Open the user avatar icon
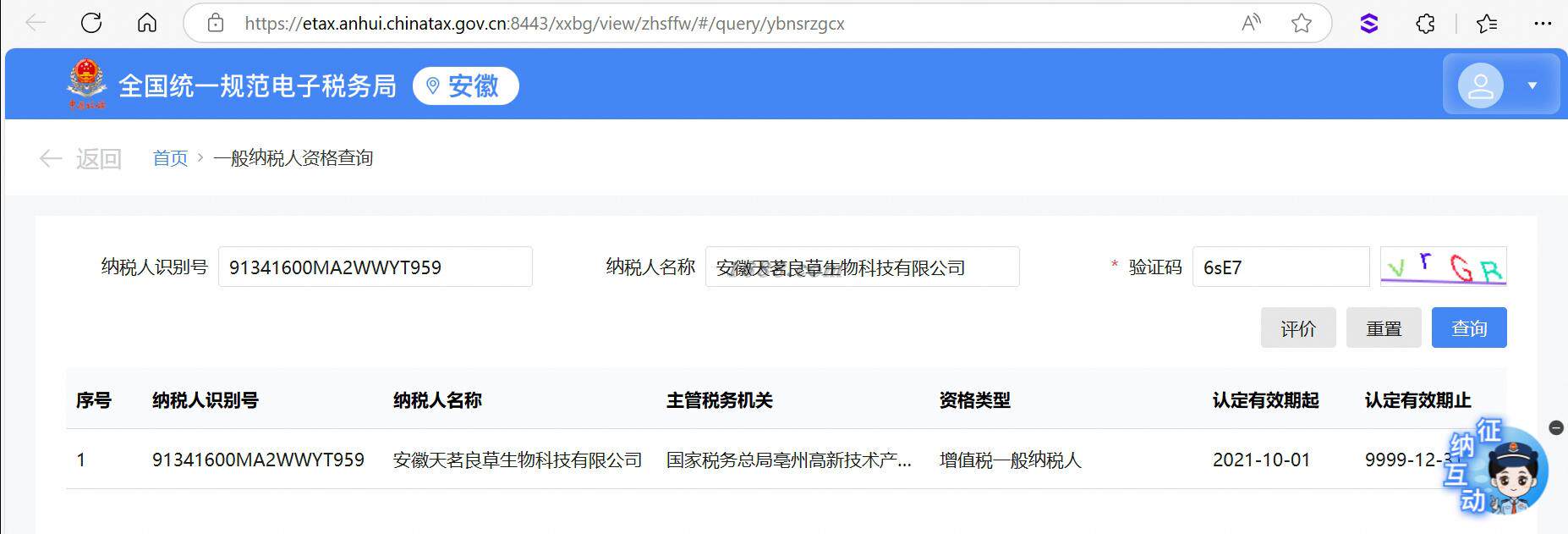 (1481, 85)
